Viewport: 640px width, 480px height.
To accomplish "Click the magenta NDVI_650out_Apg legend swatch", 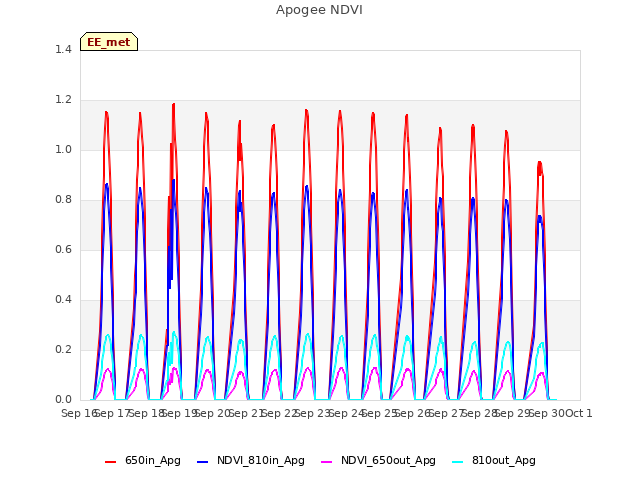I will [327, 462].
